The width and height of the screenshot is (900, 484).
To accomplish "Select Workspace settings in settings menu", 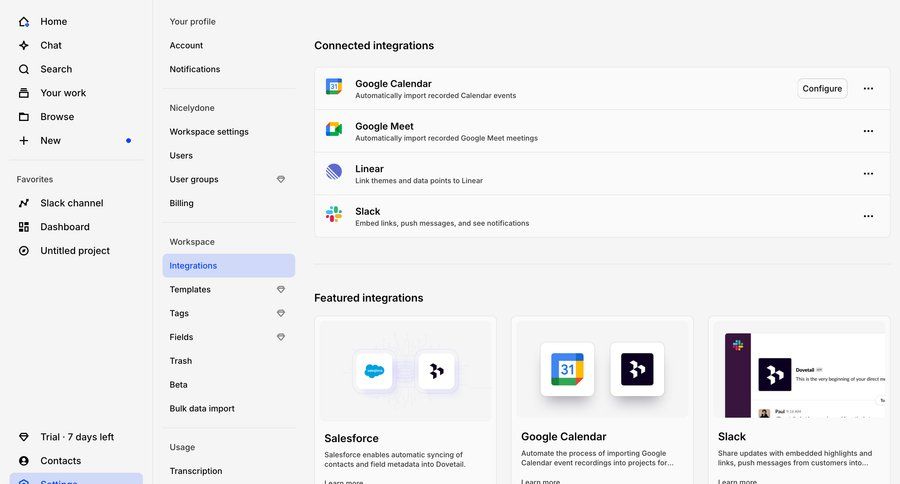I will (209, 132).
